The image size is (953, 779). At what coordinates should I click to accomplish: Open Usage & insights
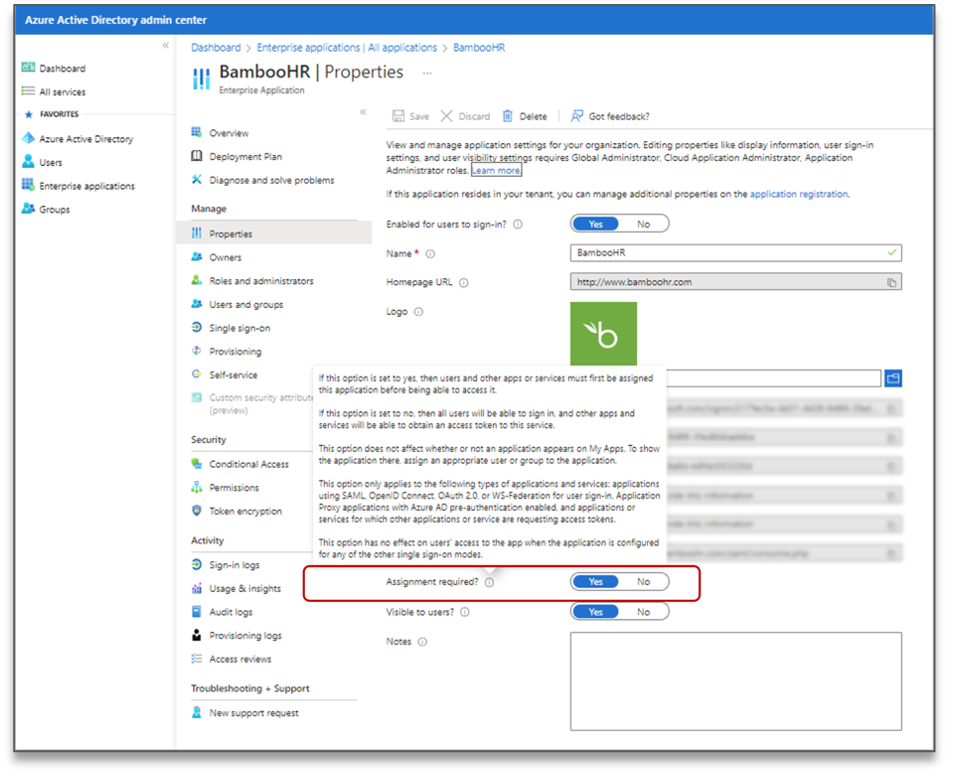pos(245,589)
